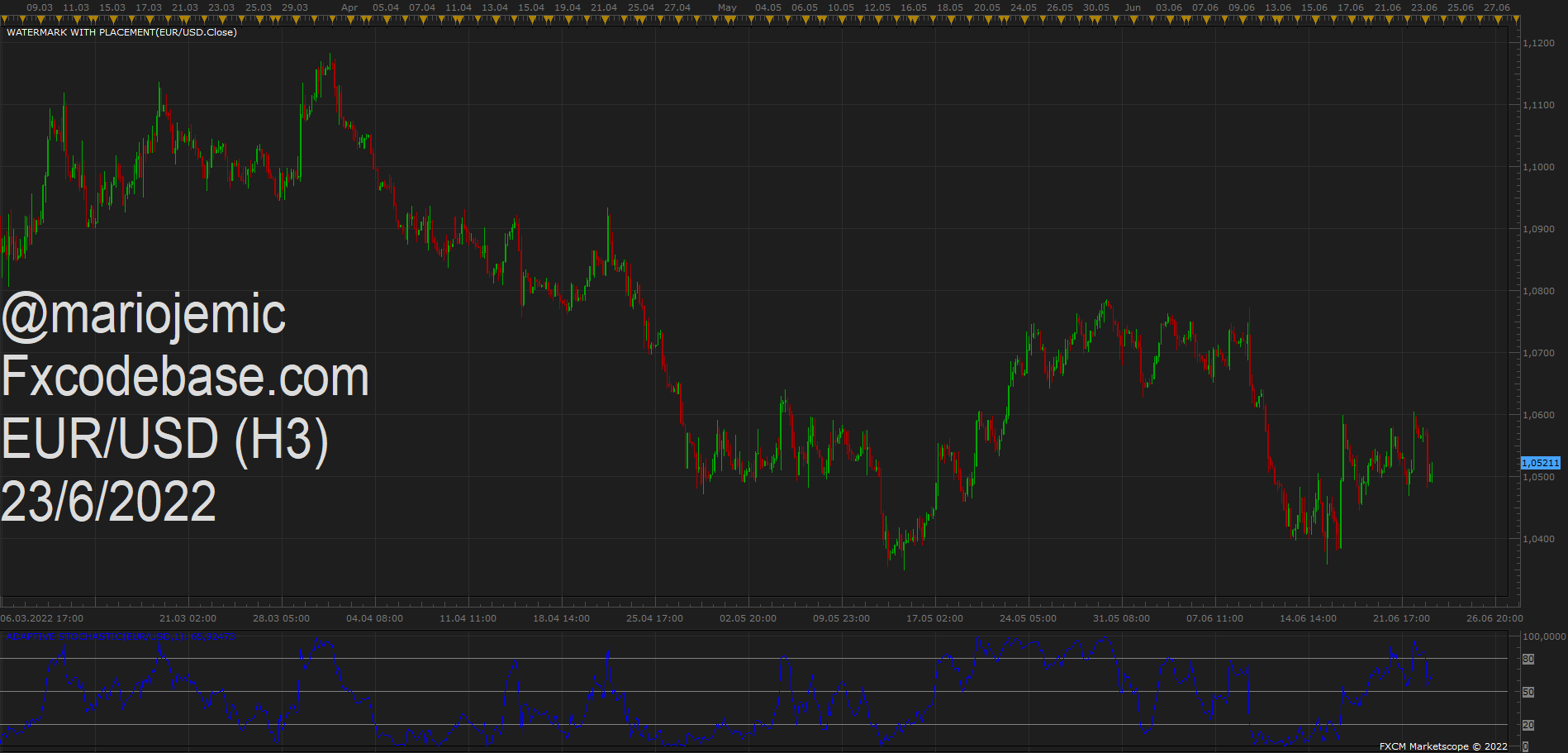The height and width of the screenshot is (753, 1568).
Task: Click the 1,1100 price axis label
Action: coord(1538,105)
